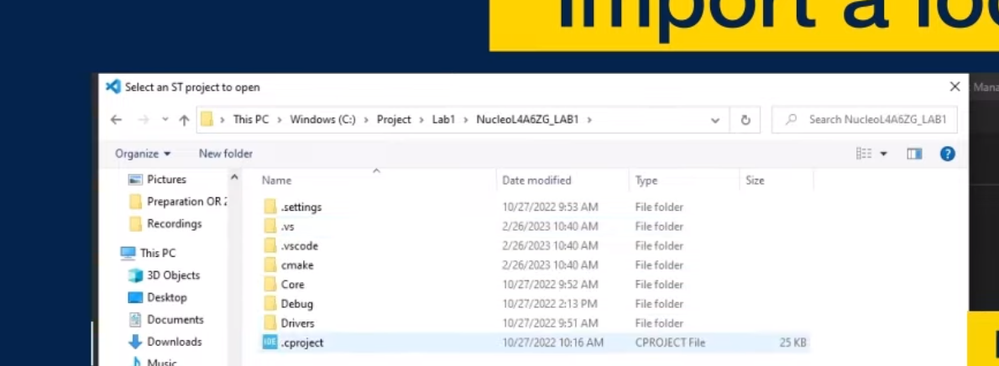Toggle the preview pane icon
This screenshot has width=999, height=366.
(x=914, y=154)
